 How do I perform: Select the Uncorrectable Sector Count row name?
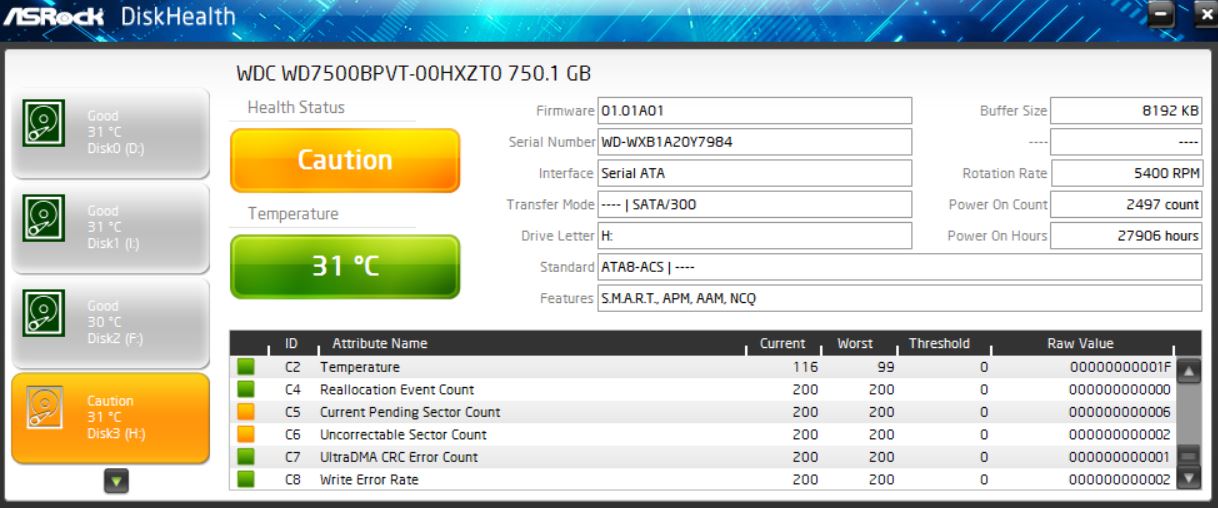click(x=403, y=434)
